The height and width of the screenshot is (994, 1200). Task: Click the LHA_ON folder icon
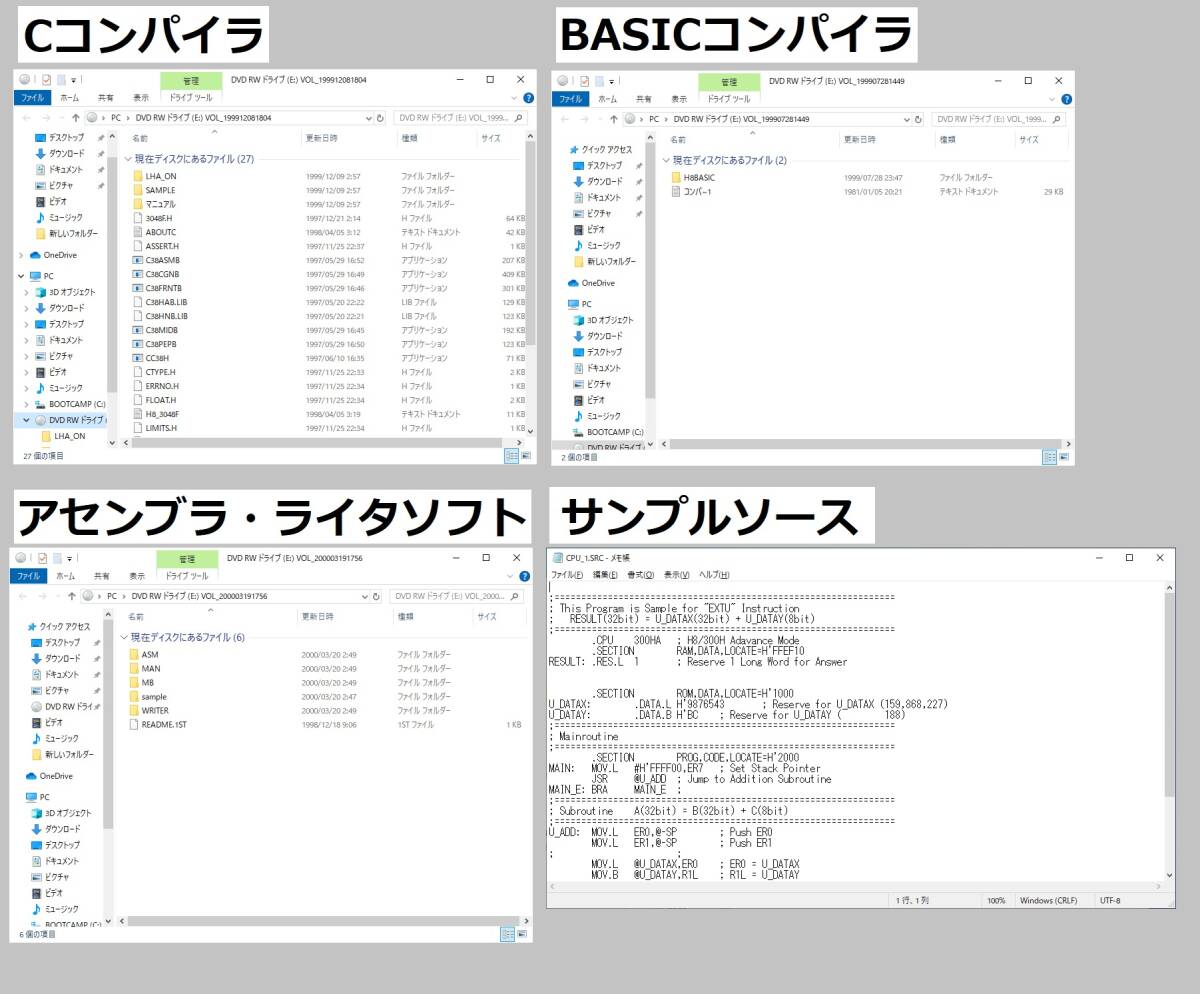[x=138, y=175]
